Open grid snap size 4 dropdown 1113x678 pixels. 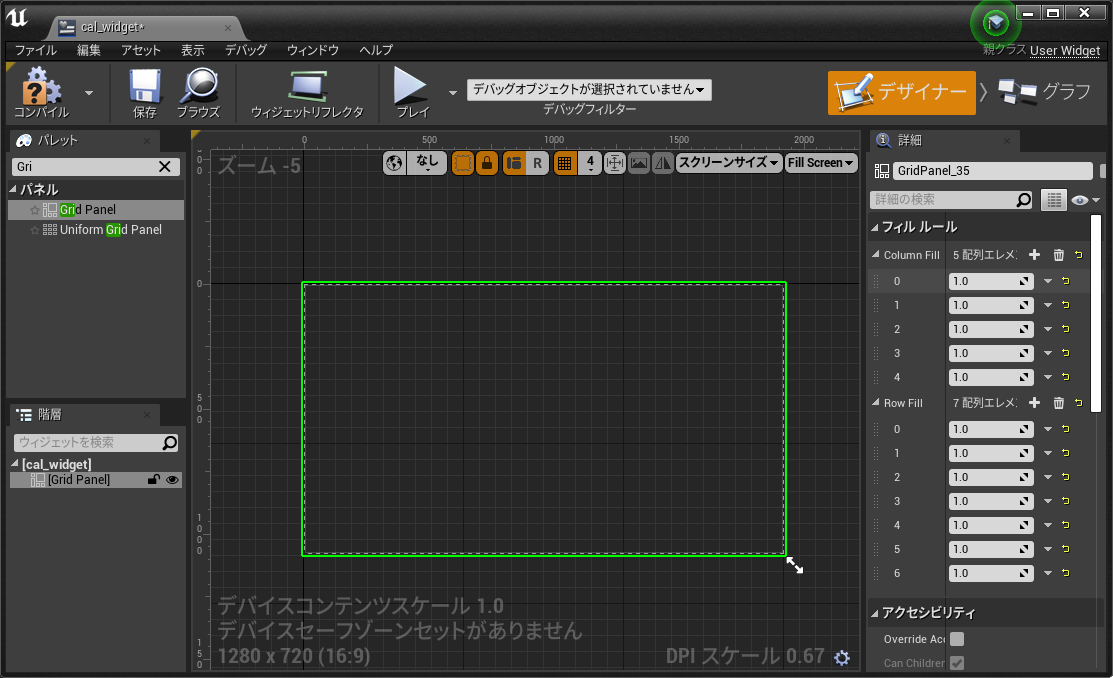(x=590, y=163)
